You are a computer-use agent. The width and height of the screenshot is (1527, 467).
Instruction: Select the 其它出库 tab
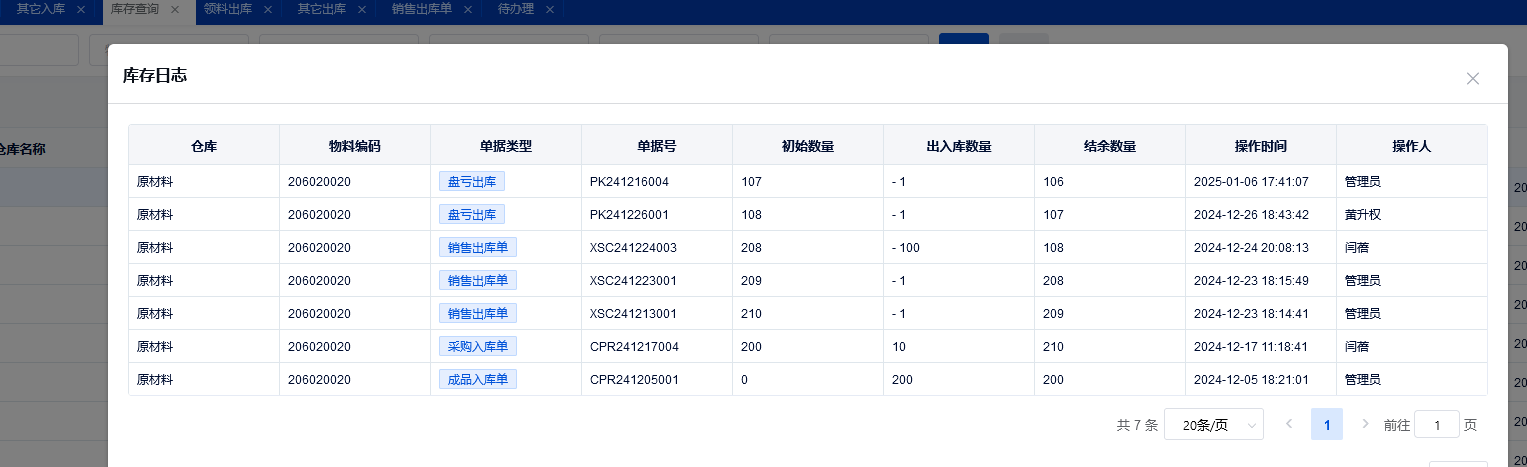coord(323,9)
